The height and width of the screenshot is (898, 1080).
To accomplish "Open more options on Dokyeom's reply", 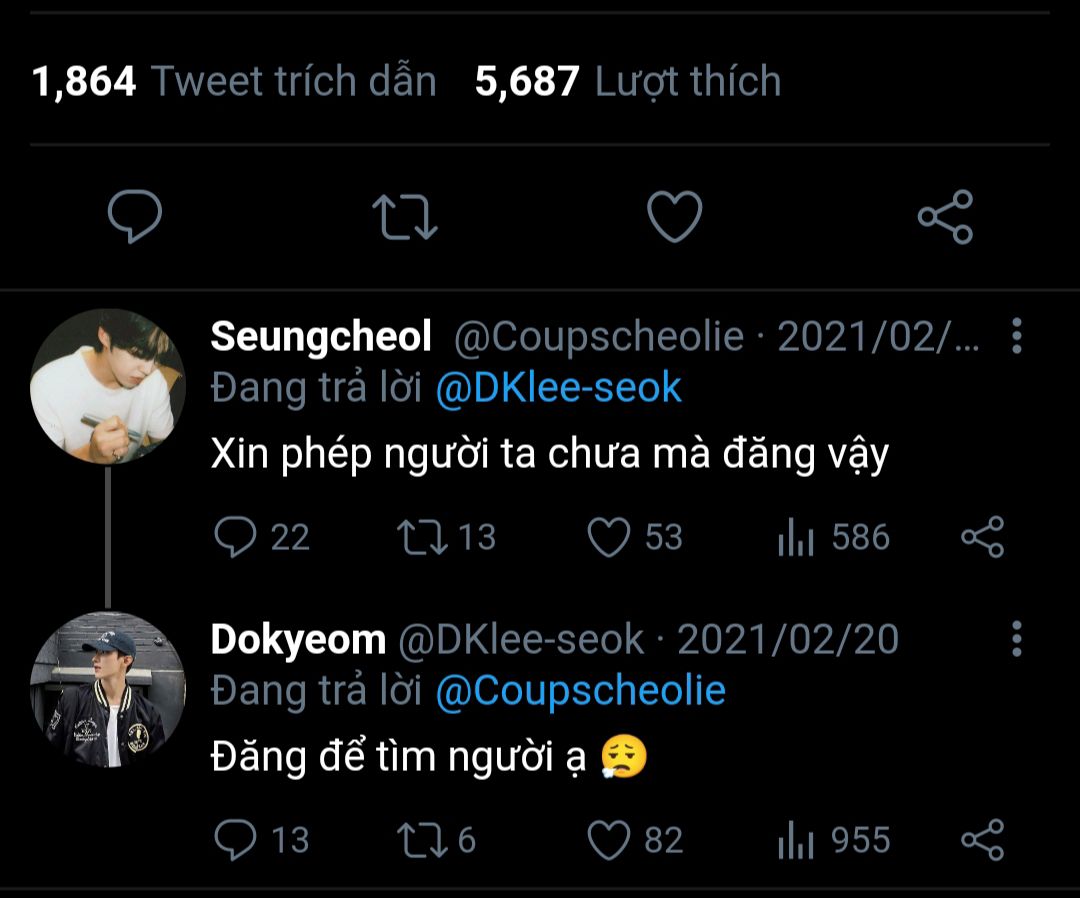I will pos(1016,638).
